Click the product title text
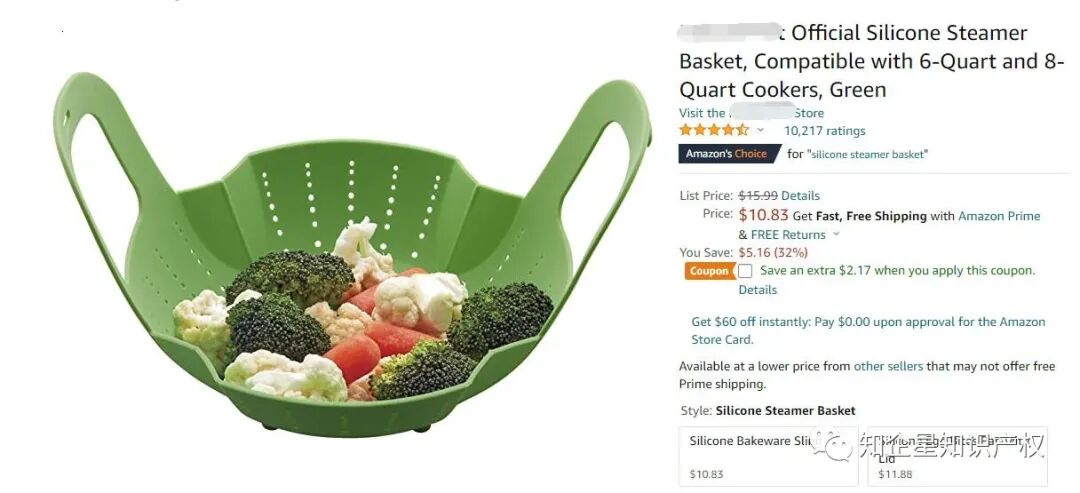Image resolution: width=1080 pixels, height=493 pixels. click(871, 61)
